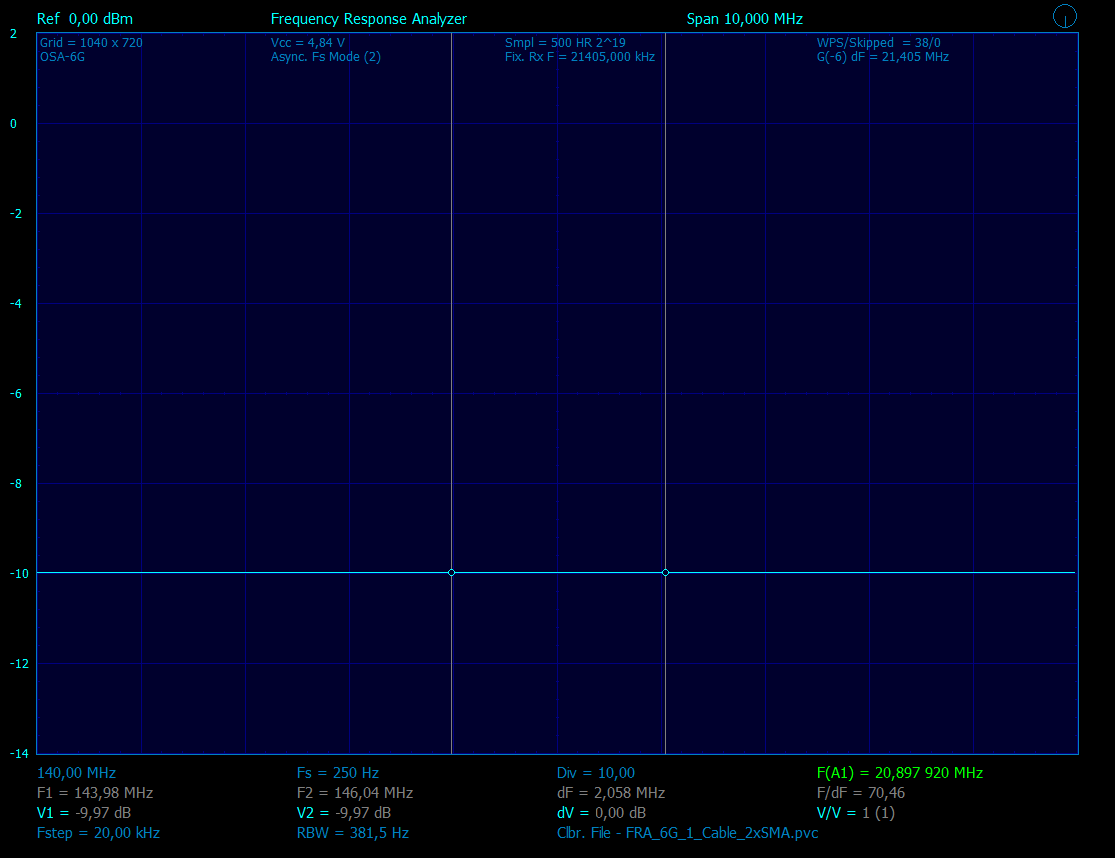Click the RBW = 381,5 Hz setting

(x=352, y=833)
